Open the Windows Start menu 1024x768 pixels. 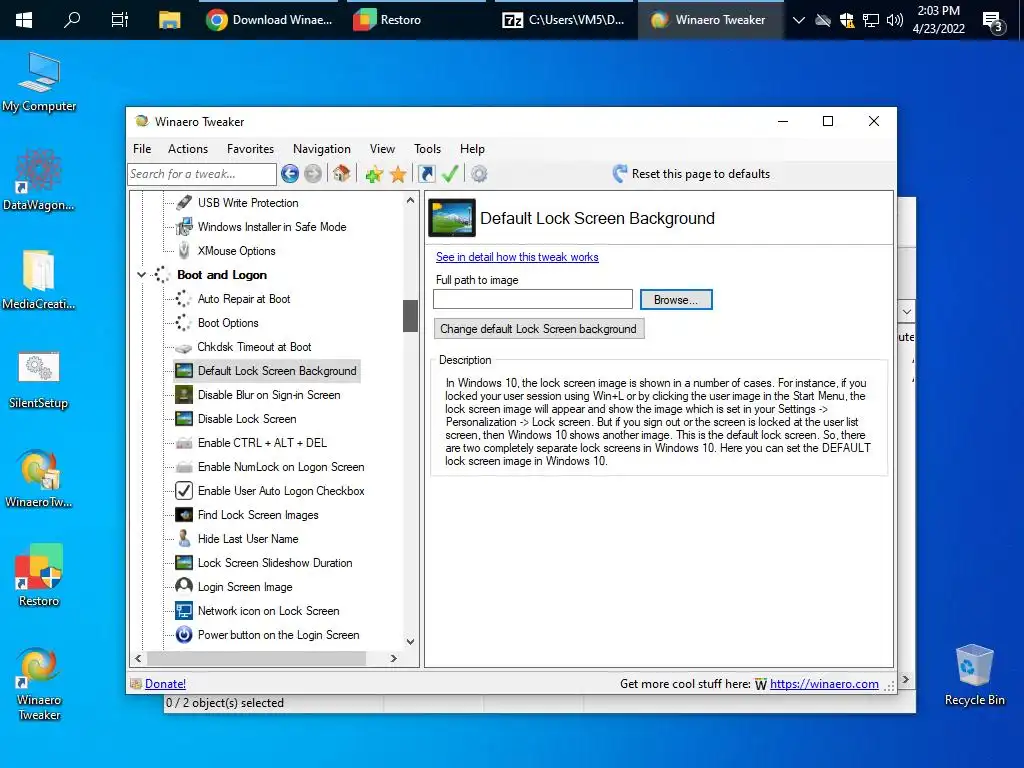24,20
